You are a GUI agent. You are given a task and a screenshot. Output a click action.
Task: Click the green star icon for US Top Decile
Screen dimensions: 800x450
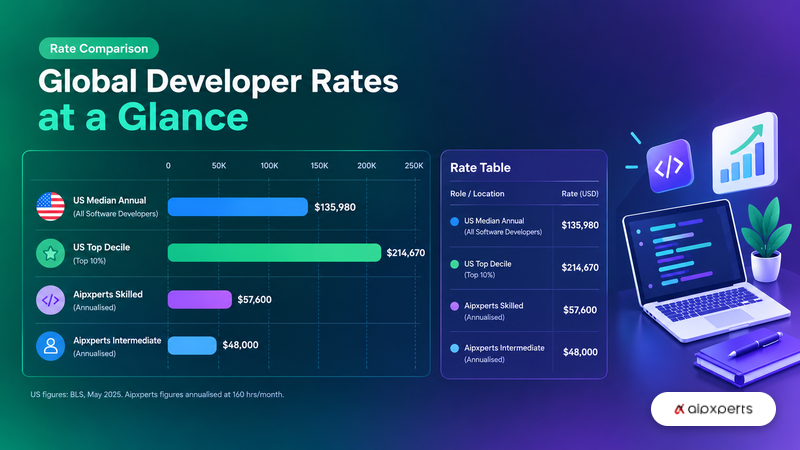51,253
